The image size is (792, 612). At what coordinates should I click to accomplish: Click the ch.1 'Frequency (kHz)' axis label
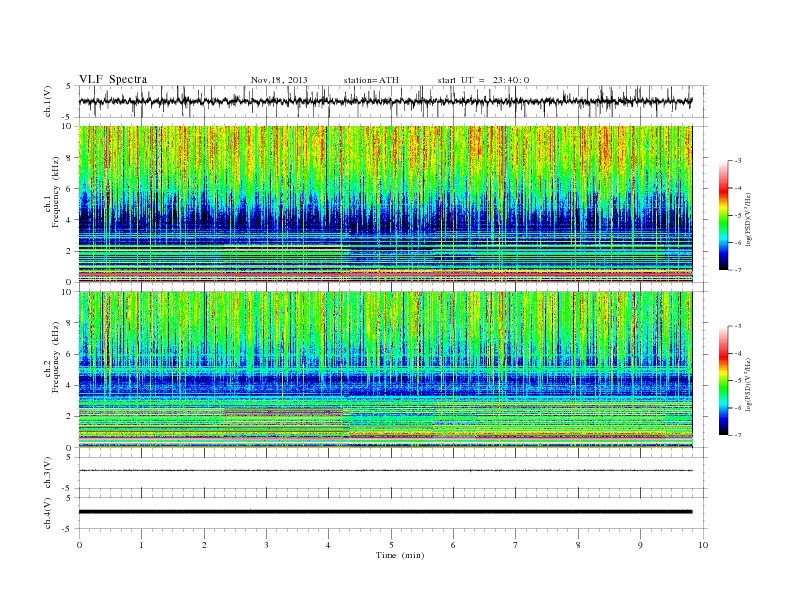tap(56, 192)
